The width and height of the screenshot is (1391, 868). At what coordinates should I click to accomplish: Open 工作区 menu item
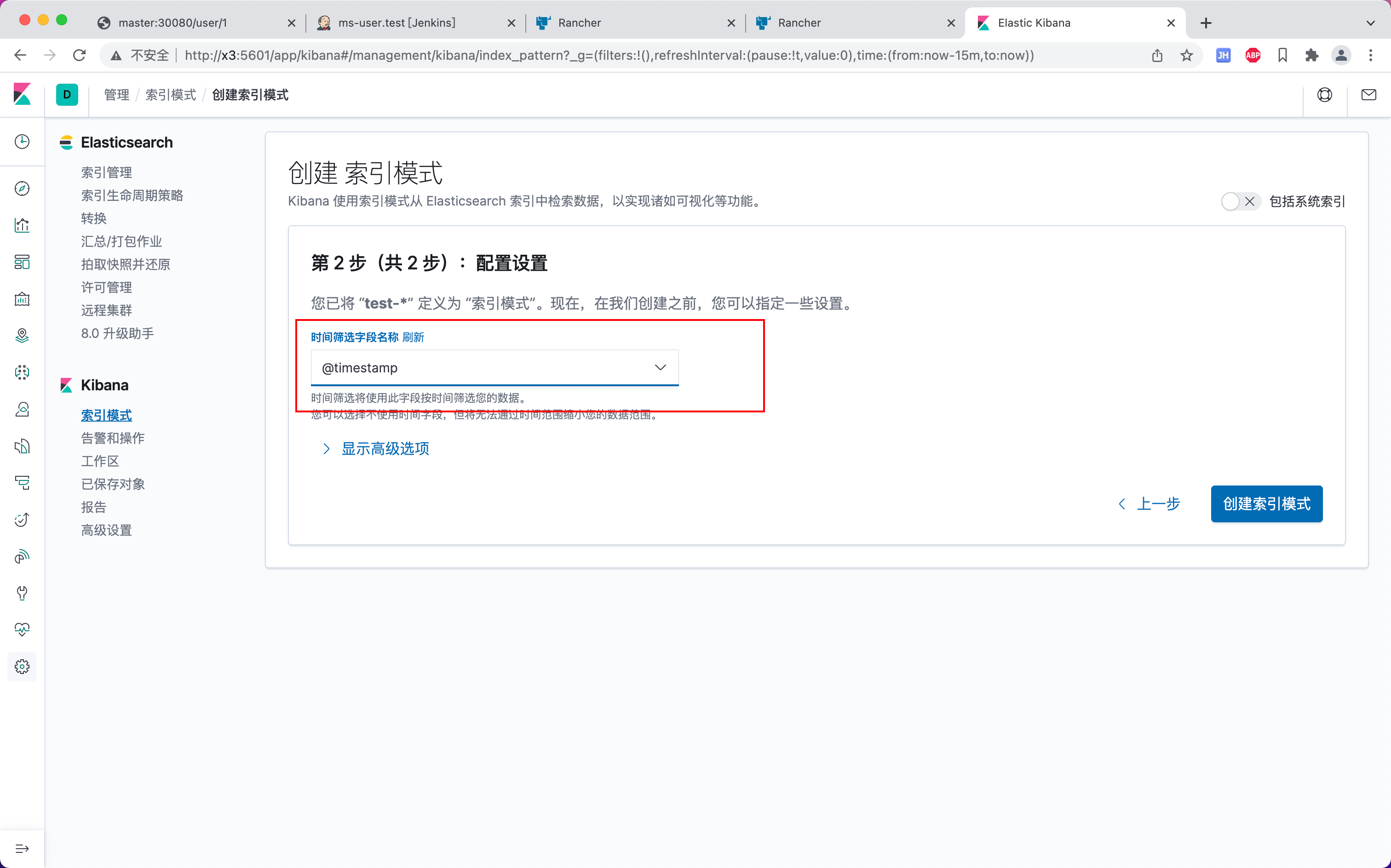click(x=100, y=461)
